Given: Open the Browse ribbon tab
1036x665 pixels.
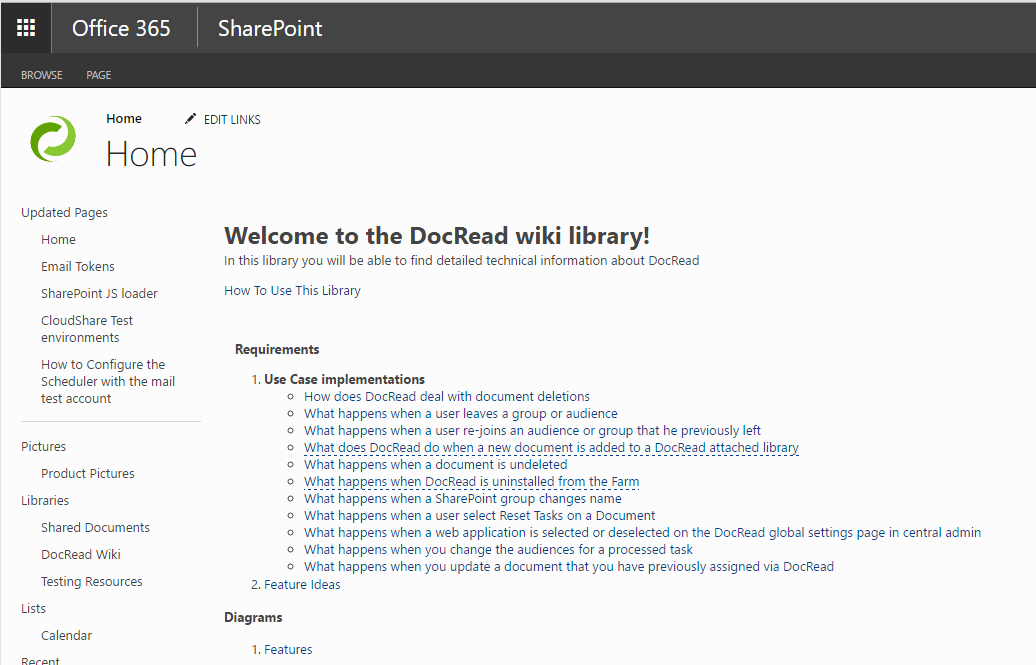Looking at the screenshot, I should click(x=42, y=75).
